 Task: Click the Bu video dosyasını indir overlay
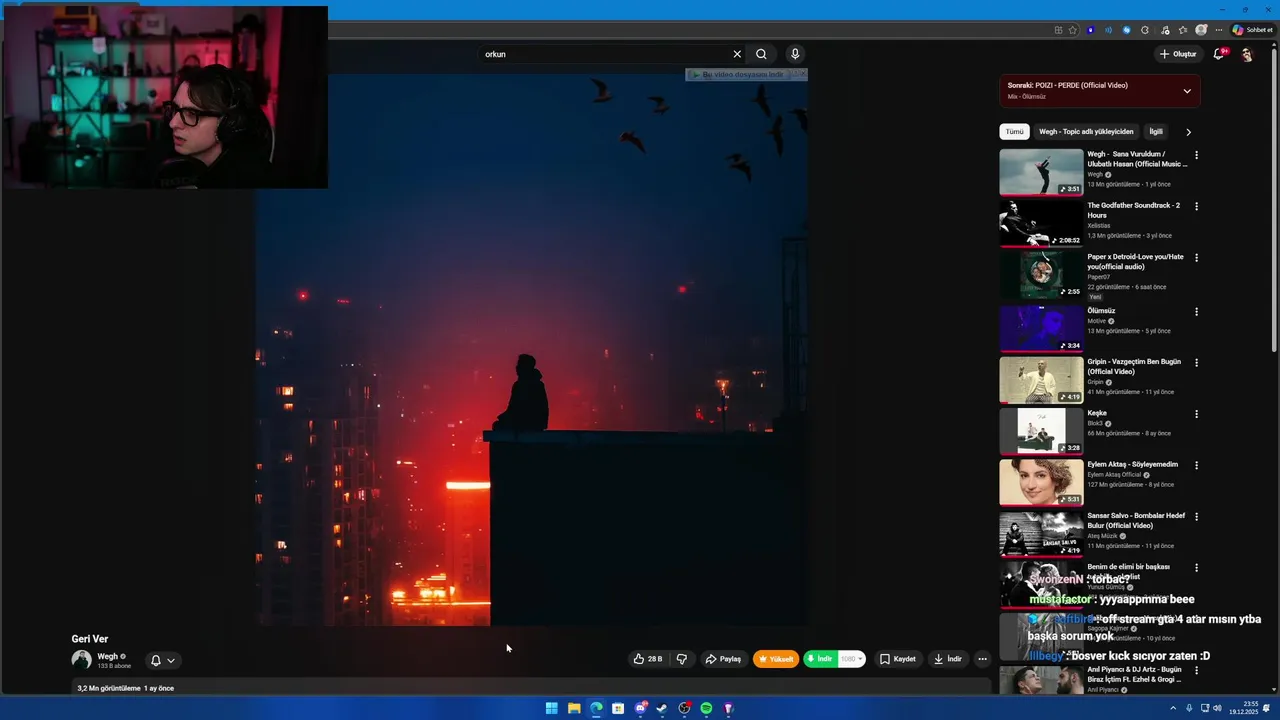(746, 75)
